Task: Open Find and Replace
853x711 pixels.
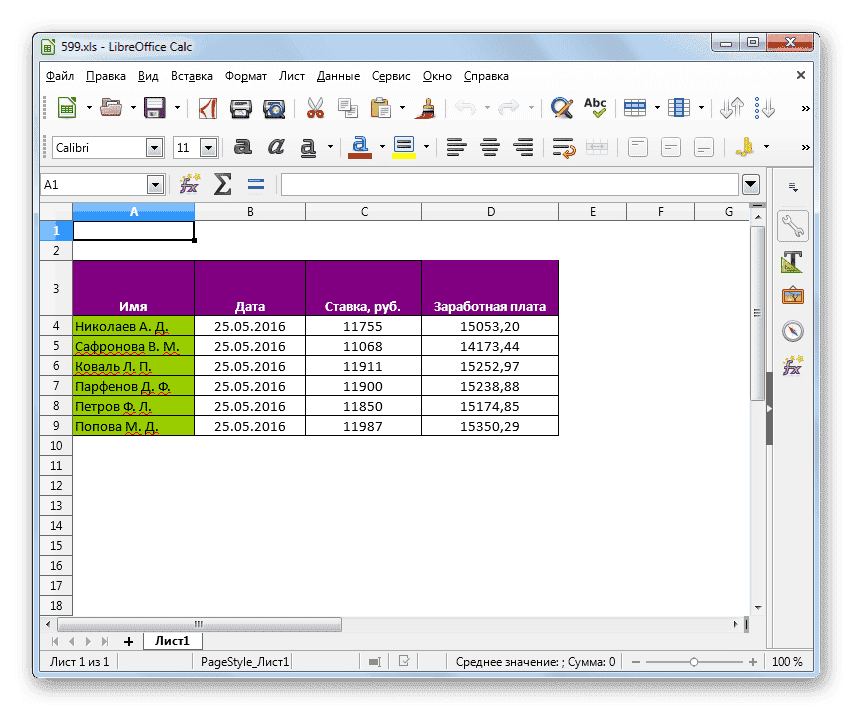Action: pyautogui.click(x=562, y=108)
